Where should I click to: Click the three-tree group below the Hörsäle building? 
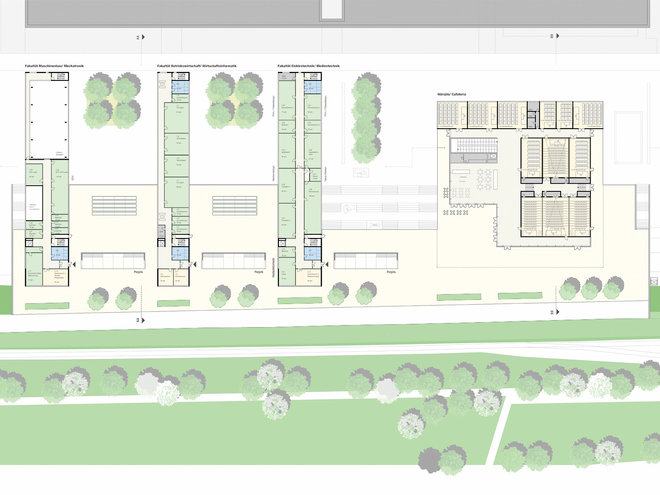590,288
